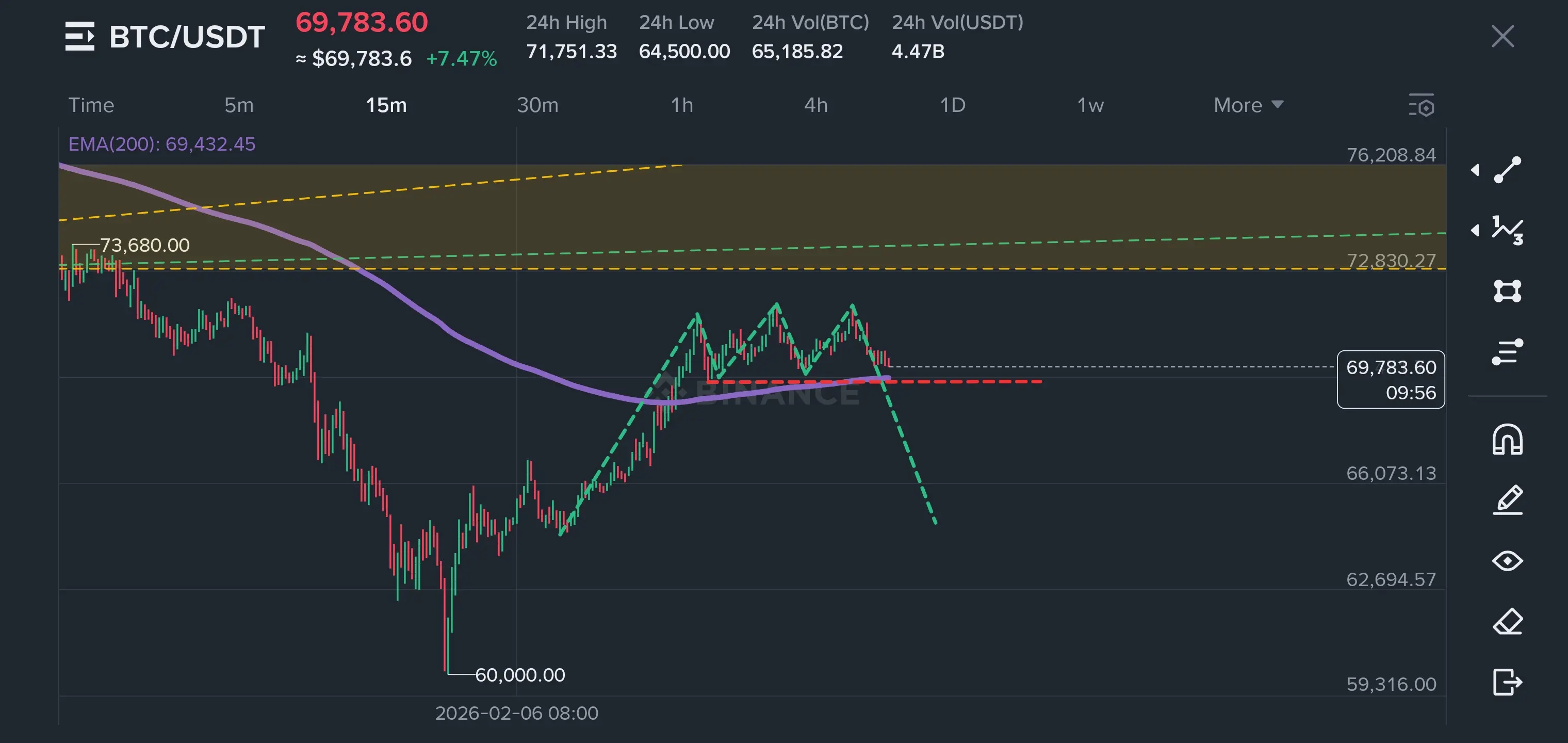Expand the wave tool variants arrow
Image resolution: width=1568 pixels, height=743 pixels.
1475,230
